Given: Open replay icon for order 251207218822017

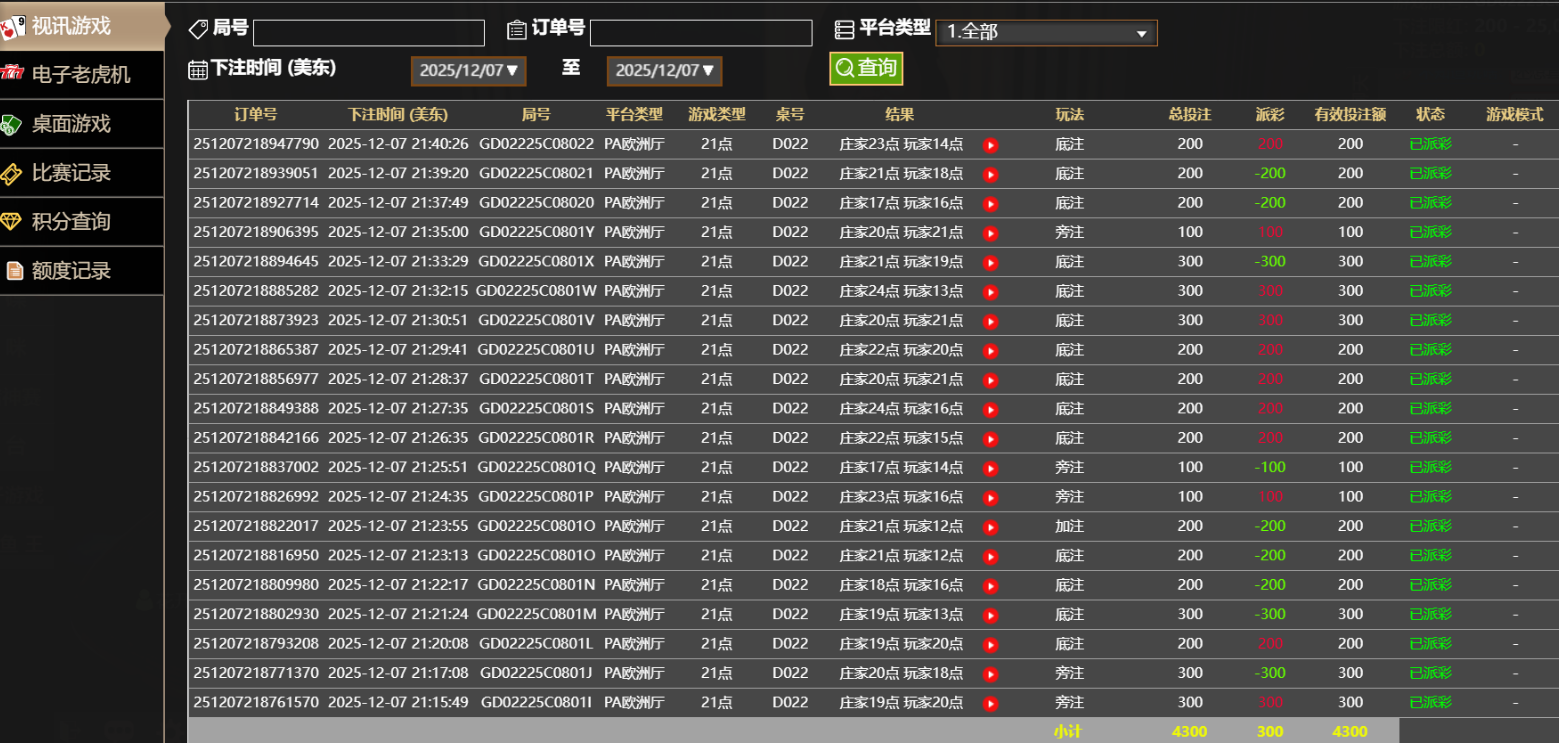Looking at the screenshot, I should [x=990, y=527].
